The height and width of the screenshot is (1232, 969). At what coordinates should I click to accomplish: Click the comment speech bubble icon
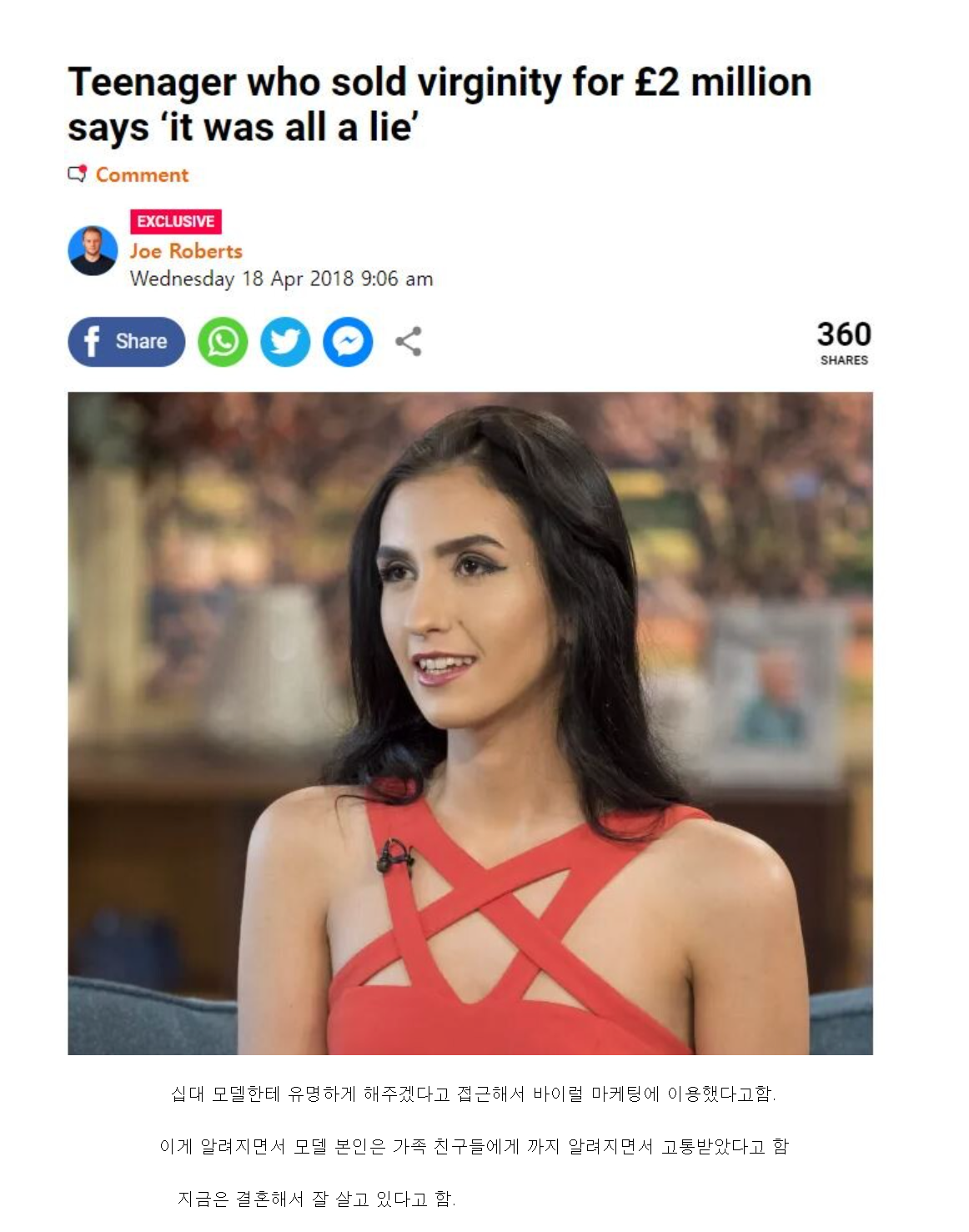pyautogui.click(x=78, y=174)
